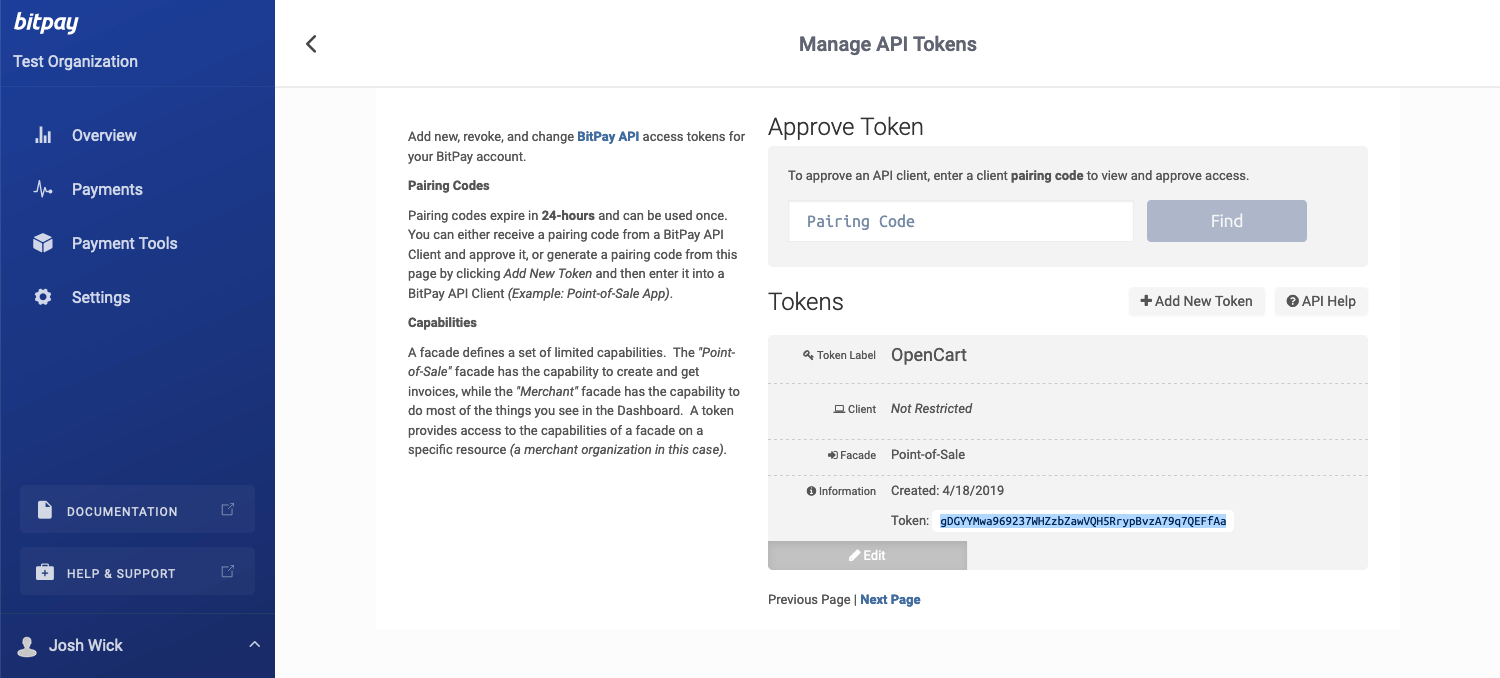Viewport: 1500px width, 678px height.
Task: Open Help & Support in the sidebar
Action: (137, 572)
